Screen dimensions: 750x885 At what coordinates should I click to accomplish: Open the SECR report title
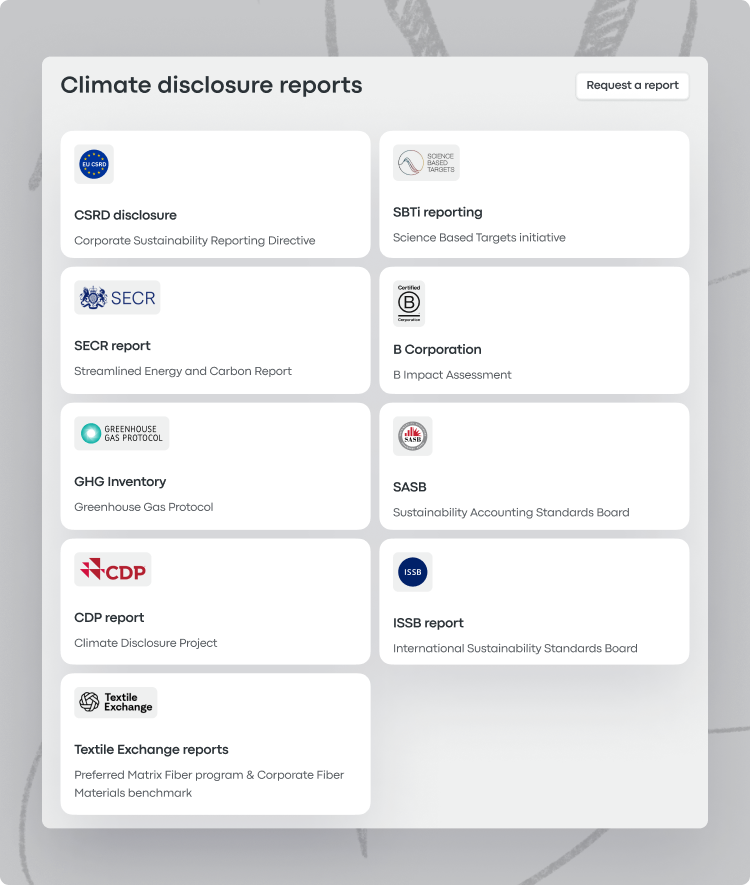click(112, 345)
